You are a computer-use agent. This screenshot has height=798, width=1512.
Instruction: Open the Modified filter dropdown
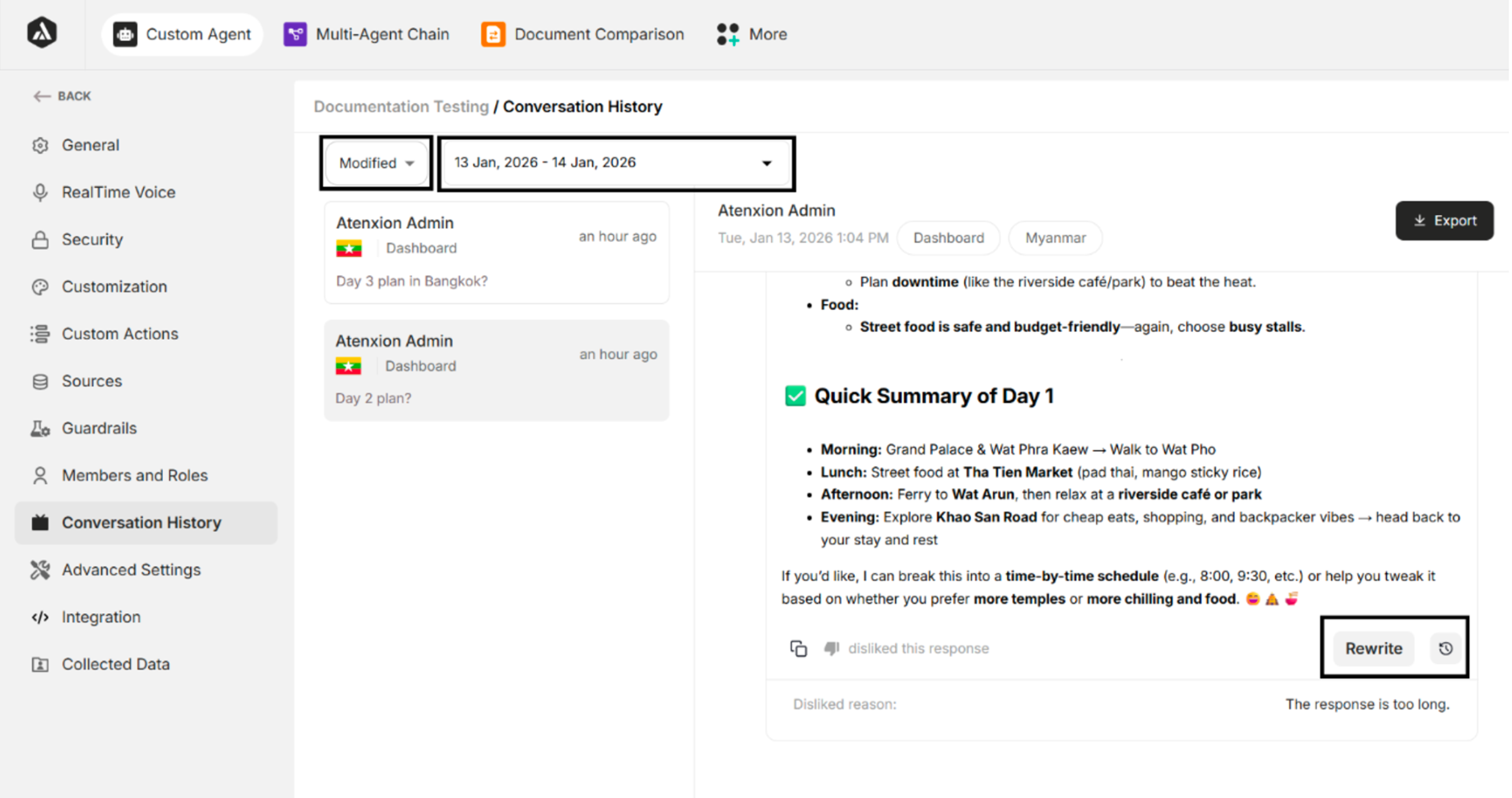tap(376, 163)
